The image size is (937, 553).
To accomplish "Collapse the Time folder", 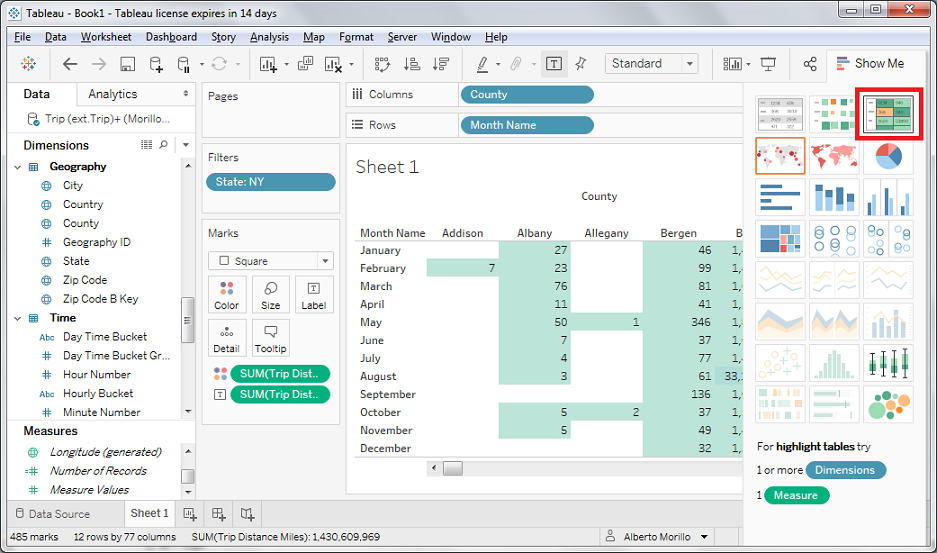I will (x=17, y=318).
